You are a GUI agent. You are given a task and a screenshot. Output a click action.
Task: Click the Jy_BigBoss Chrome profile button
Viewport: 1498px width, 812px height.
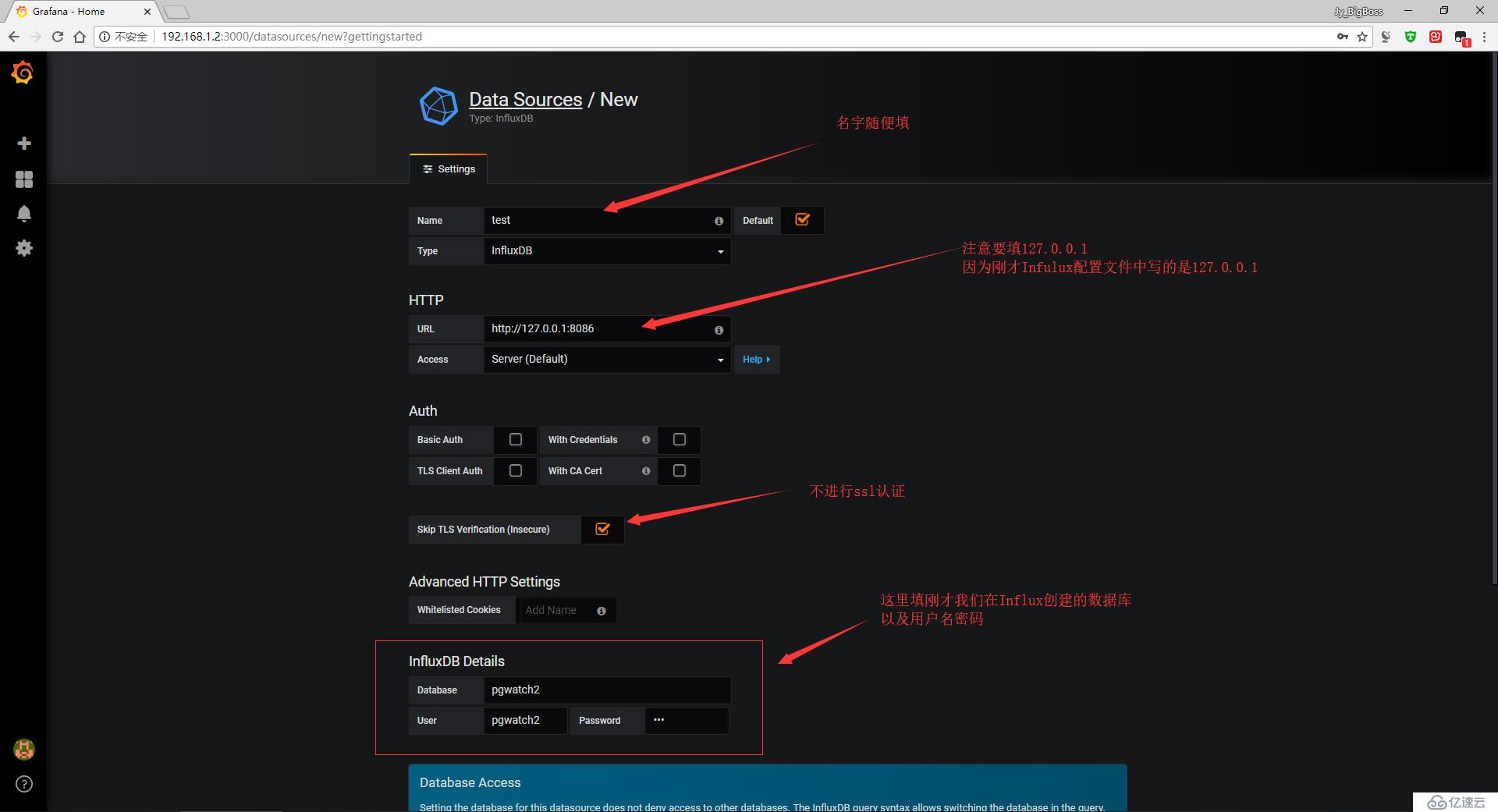[x=1358, y=11]
